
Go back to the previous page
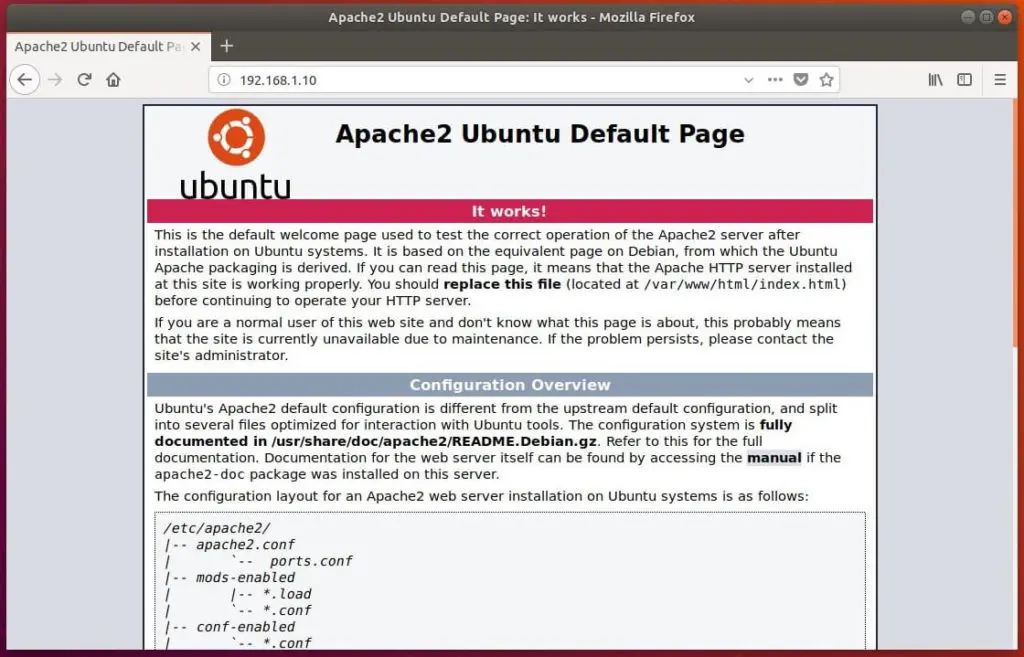25,80
